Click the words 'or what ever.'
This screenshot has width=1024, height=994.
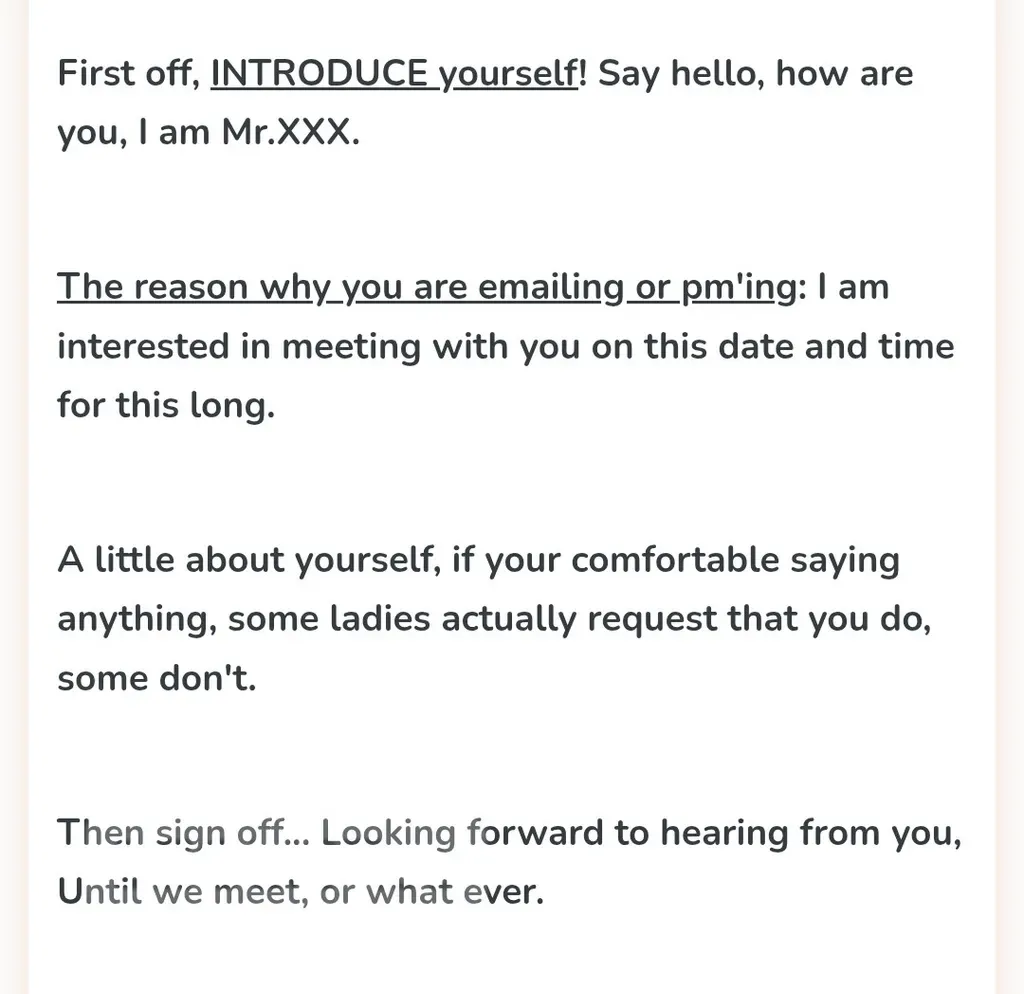tap(432, 891)
